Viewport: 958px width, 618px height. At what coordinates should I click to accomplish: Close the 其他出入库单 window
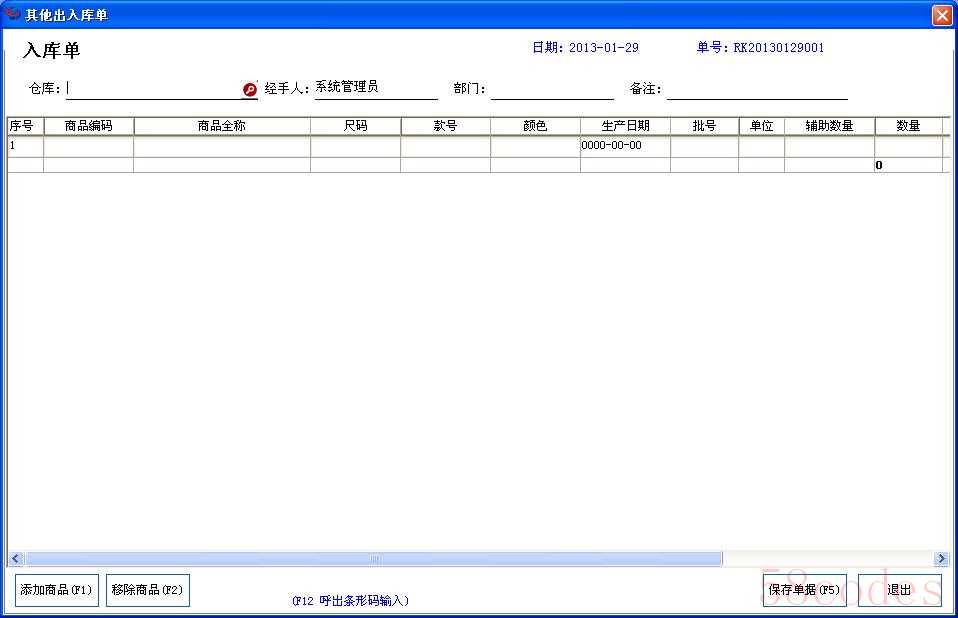pos(941,15)
